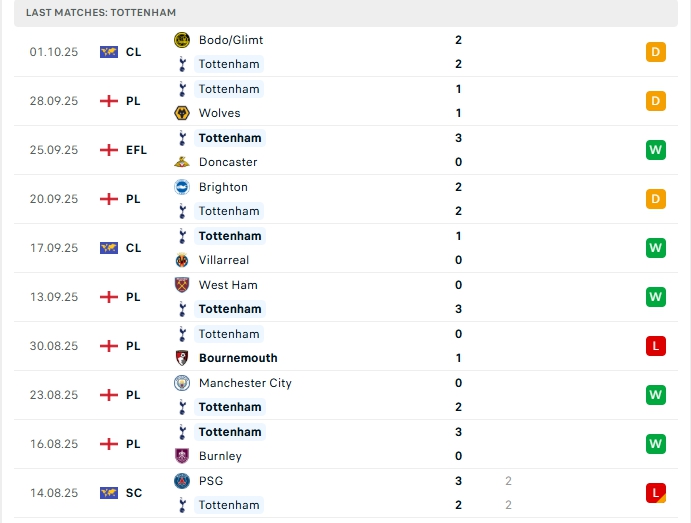This screenshot has width=691, height=523.
Task: Click the West Ham club crest
Action: 182,285
